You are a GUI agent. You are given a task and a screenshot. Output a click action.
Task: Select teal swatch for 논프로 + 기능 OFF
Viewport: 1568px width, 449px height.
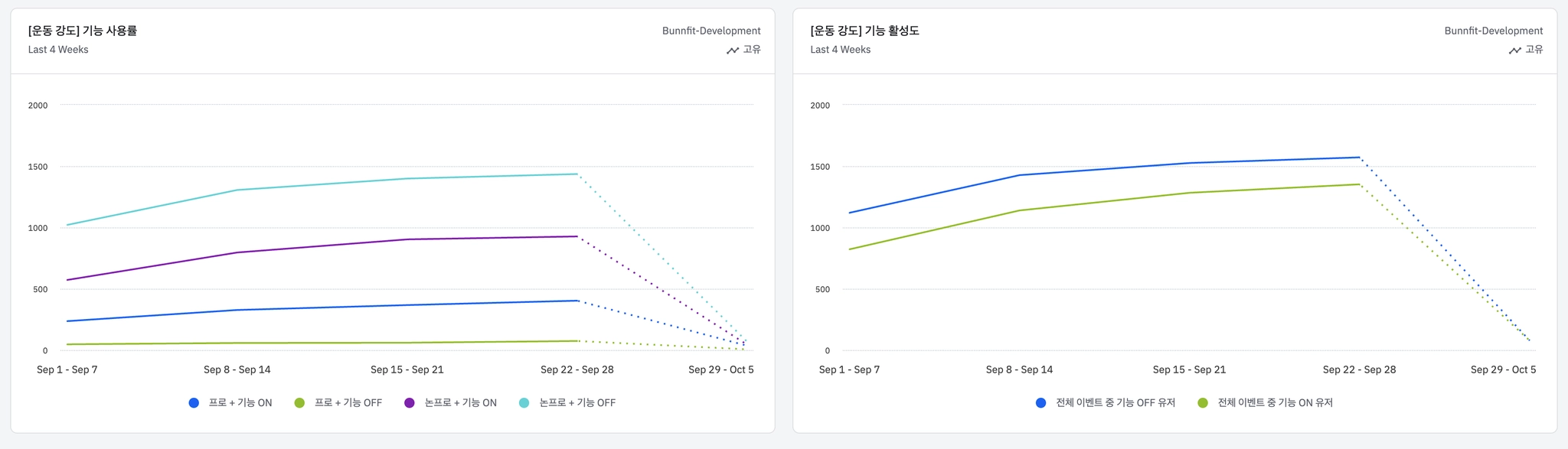[x=524, y=403]
